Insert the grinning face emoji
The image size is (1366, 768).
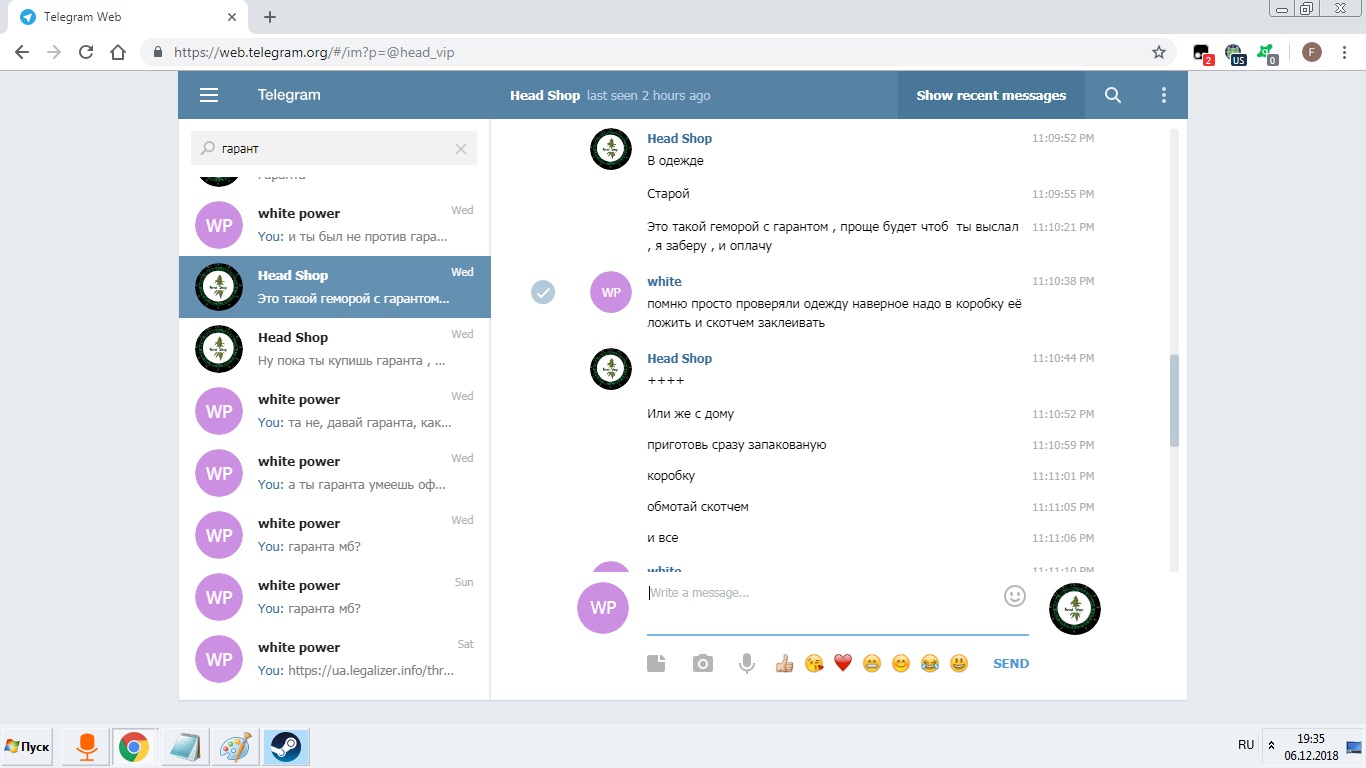[872, 663]
